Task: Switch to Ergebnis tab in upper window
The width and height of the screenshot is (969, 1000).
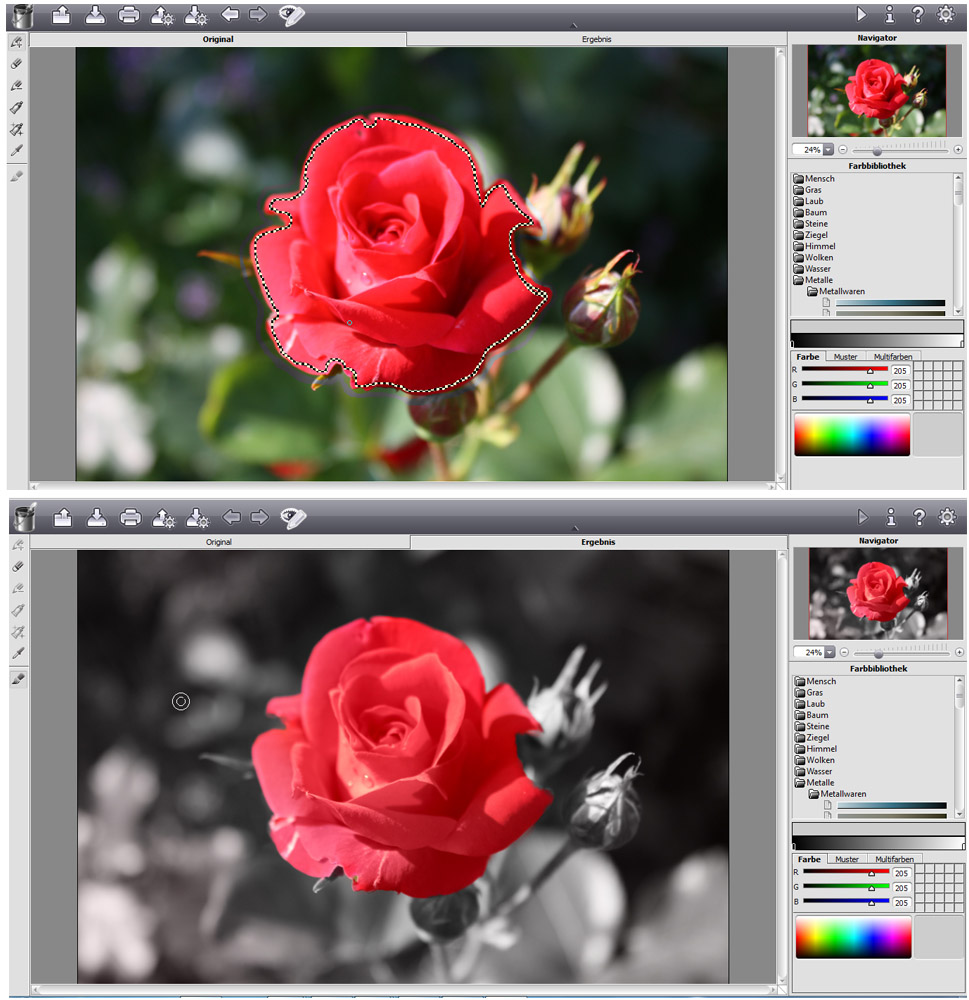Action: (596, 40)
